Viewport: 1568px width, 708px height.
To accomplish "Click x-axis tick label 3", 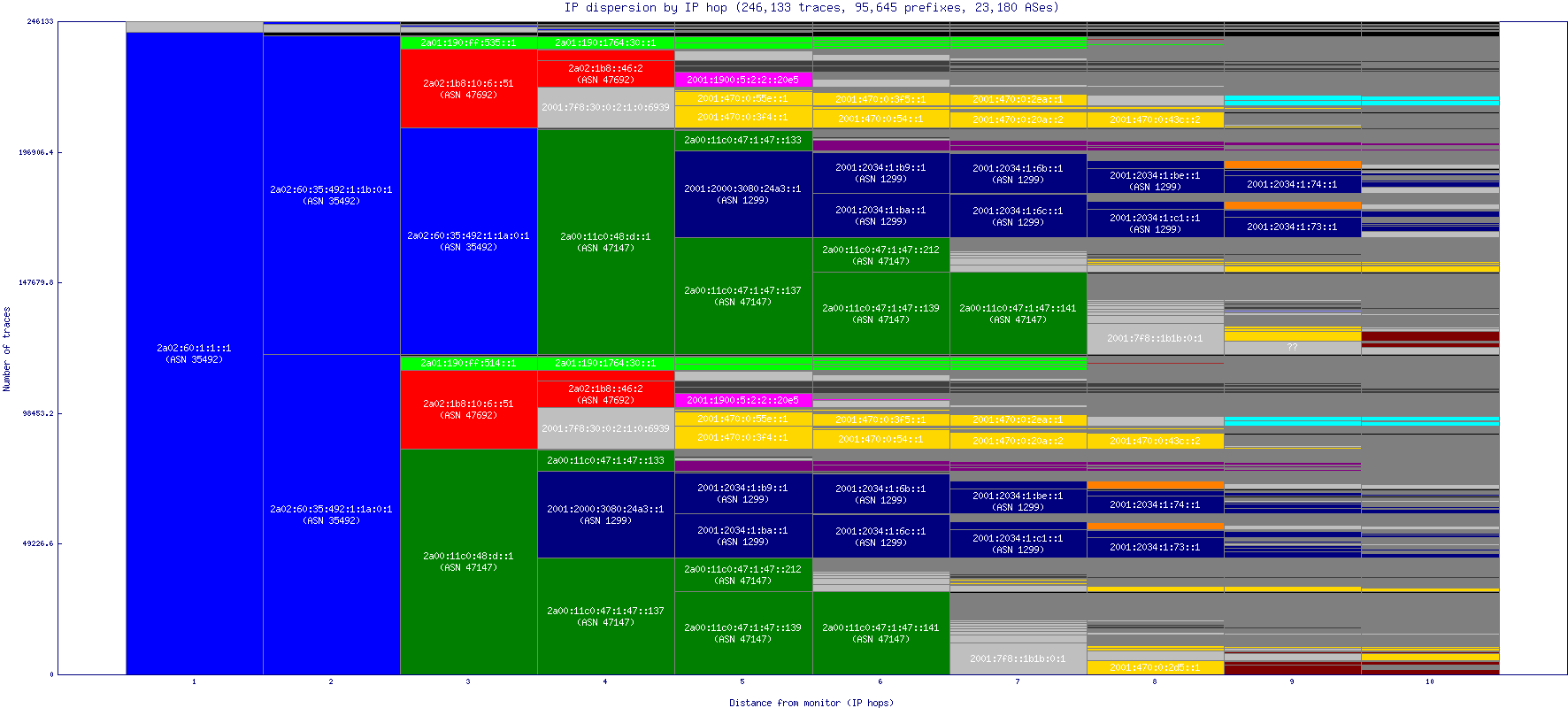I will click(x=468, y=681).
